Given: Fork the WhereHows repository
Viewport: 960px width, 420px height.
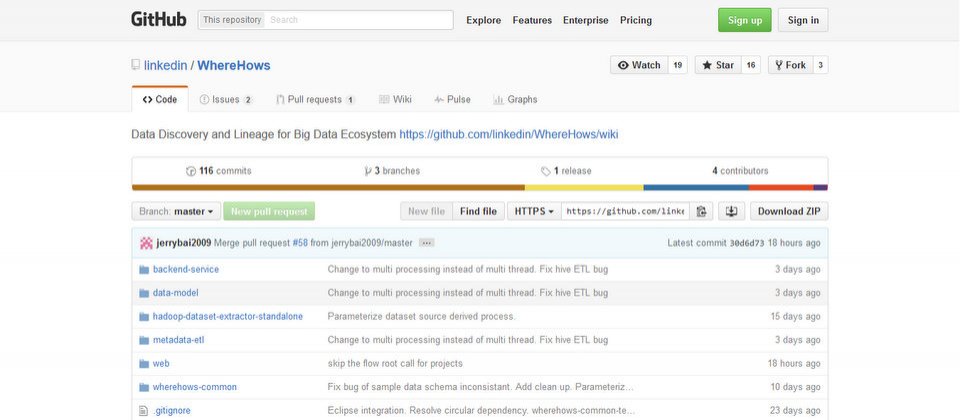Looking at the screenshot, I should click(790, 65).
